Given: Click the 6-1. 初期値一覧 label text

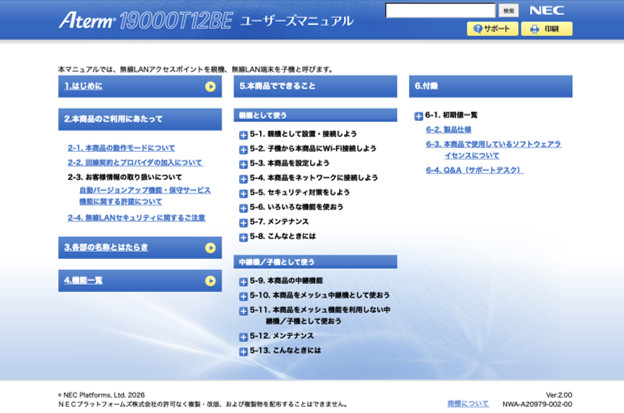Looking at the screenshot, I should click(x=451, y=115).
